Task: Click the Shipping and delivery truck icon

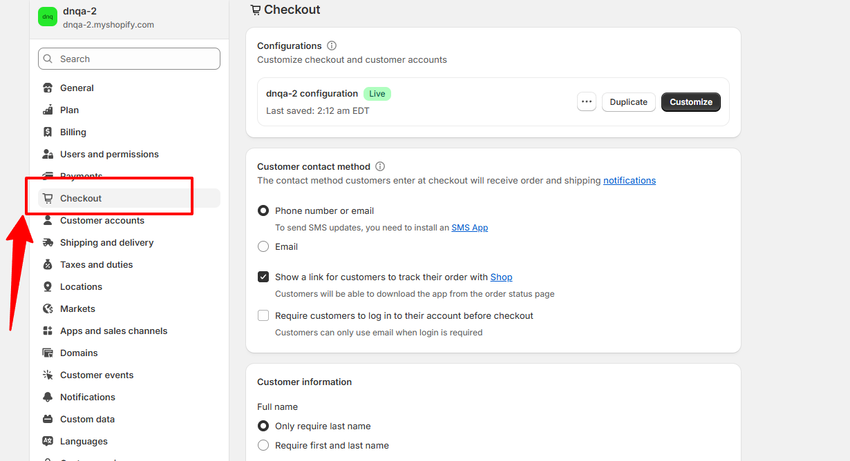Action: click(x=48, y=243)
